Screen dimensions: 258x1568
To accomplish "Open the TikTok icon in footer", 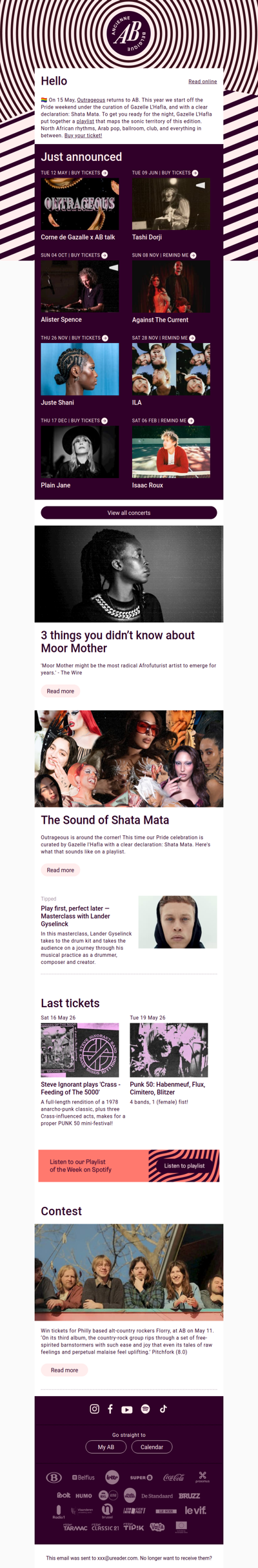I will coord(163,1408).
